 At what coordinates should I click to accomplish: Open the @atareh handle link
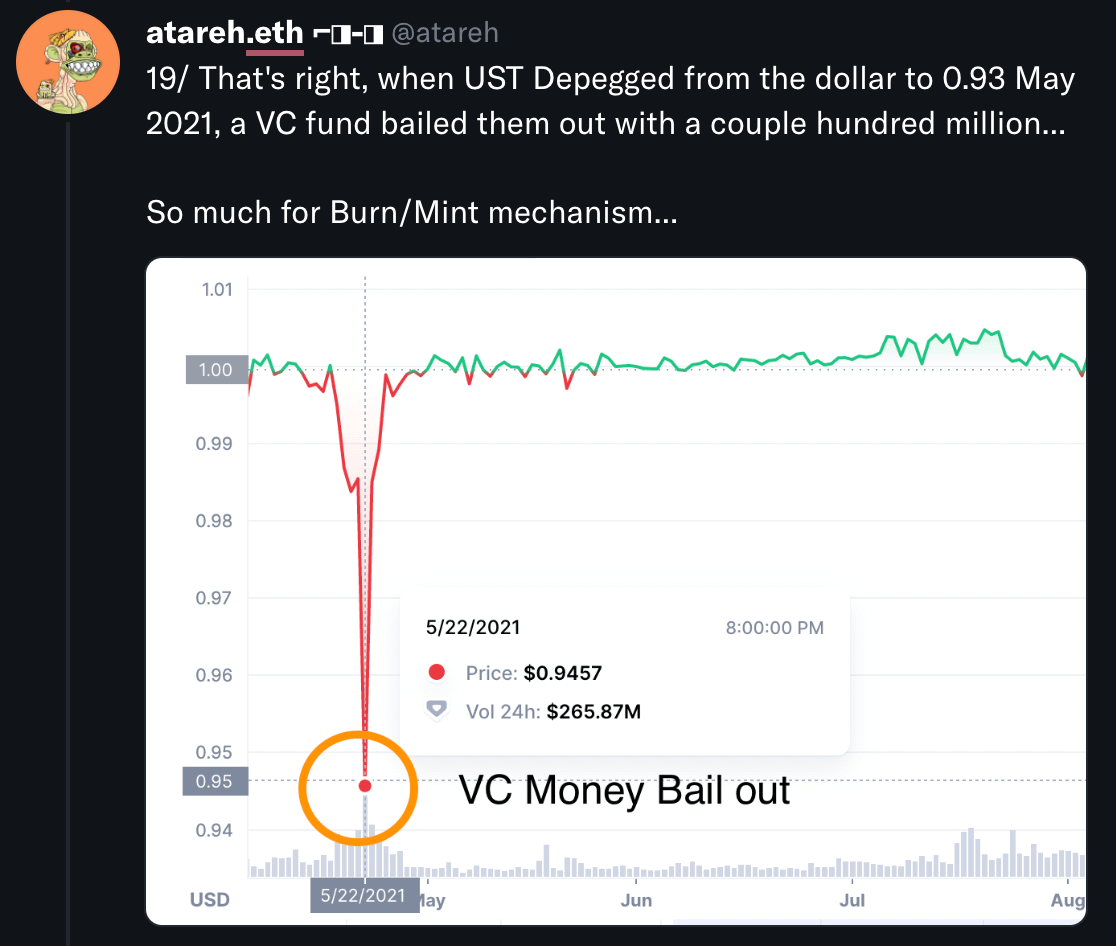444,34
